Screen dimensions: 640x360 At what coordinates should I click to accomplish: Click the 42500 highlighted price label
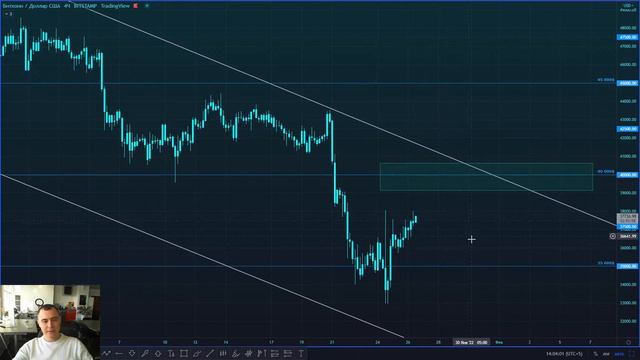point(627,129)
